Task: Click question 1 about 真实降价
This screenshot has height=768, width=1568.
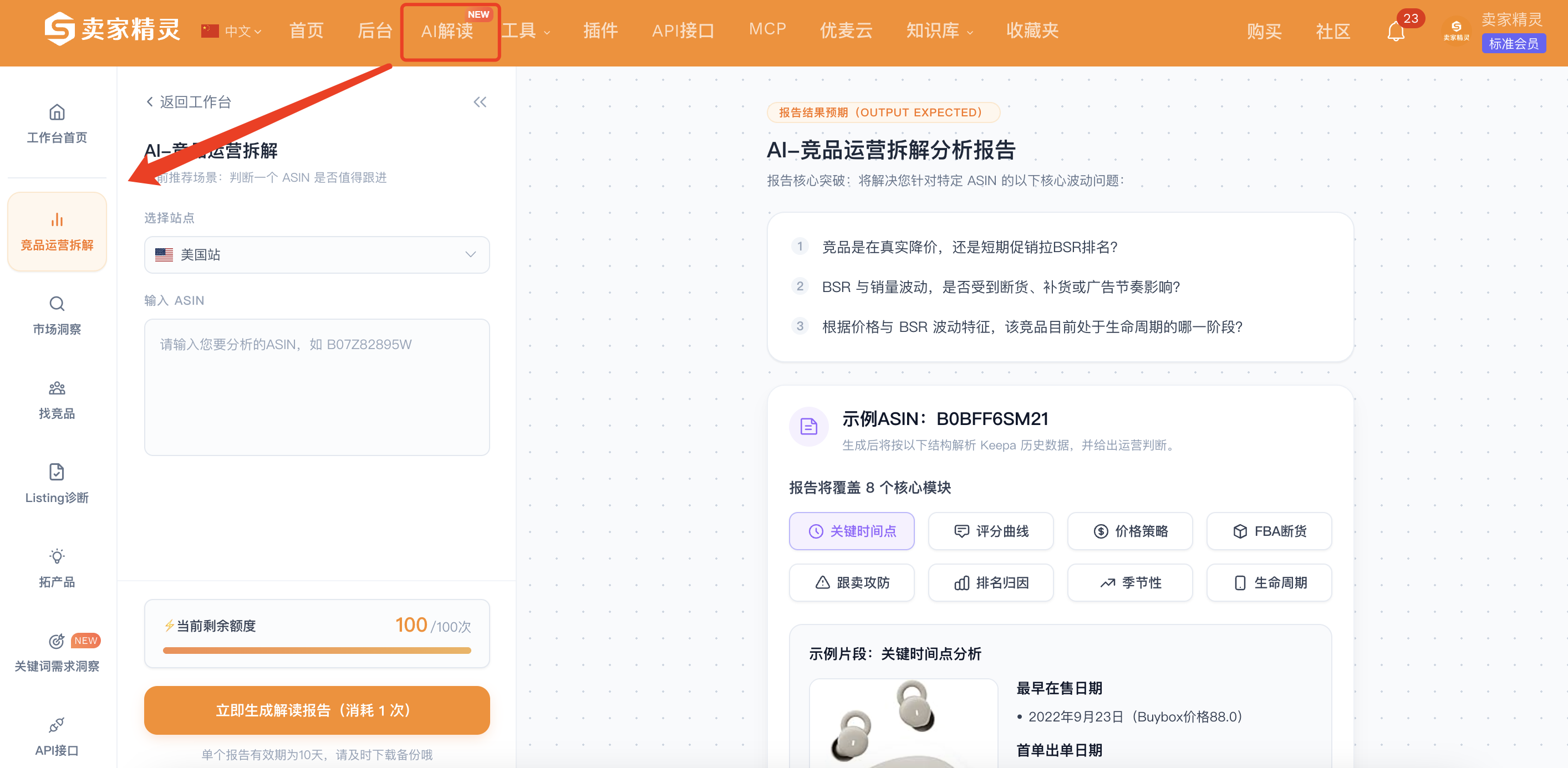Action: [970, 247]
